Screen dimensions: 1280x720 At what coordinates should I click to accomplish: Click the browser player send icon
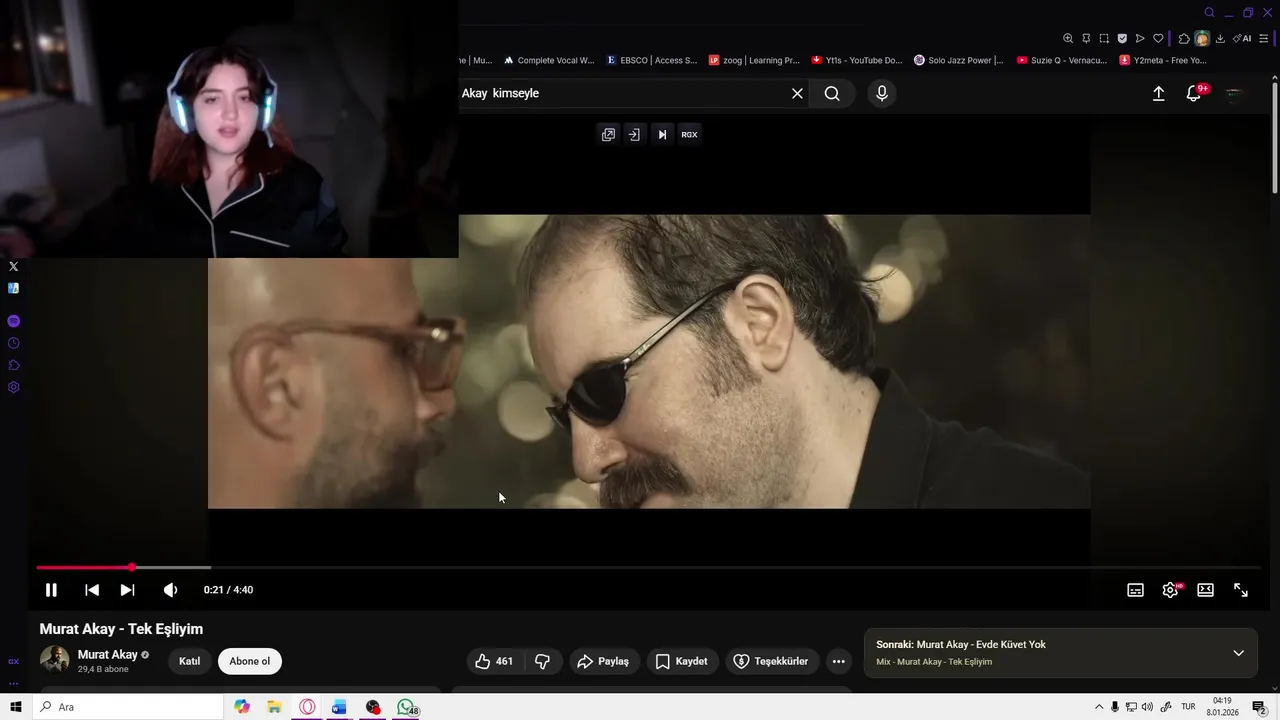tap(1140, 38)
